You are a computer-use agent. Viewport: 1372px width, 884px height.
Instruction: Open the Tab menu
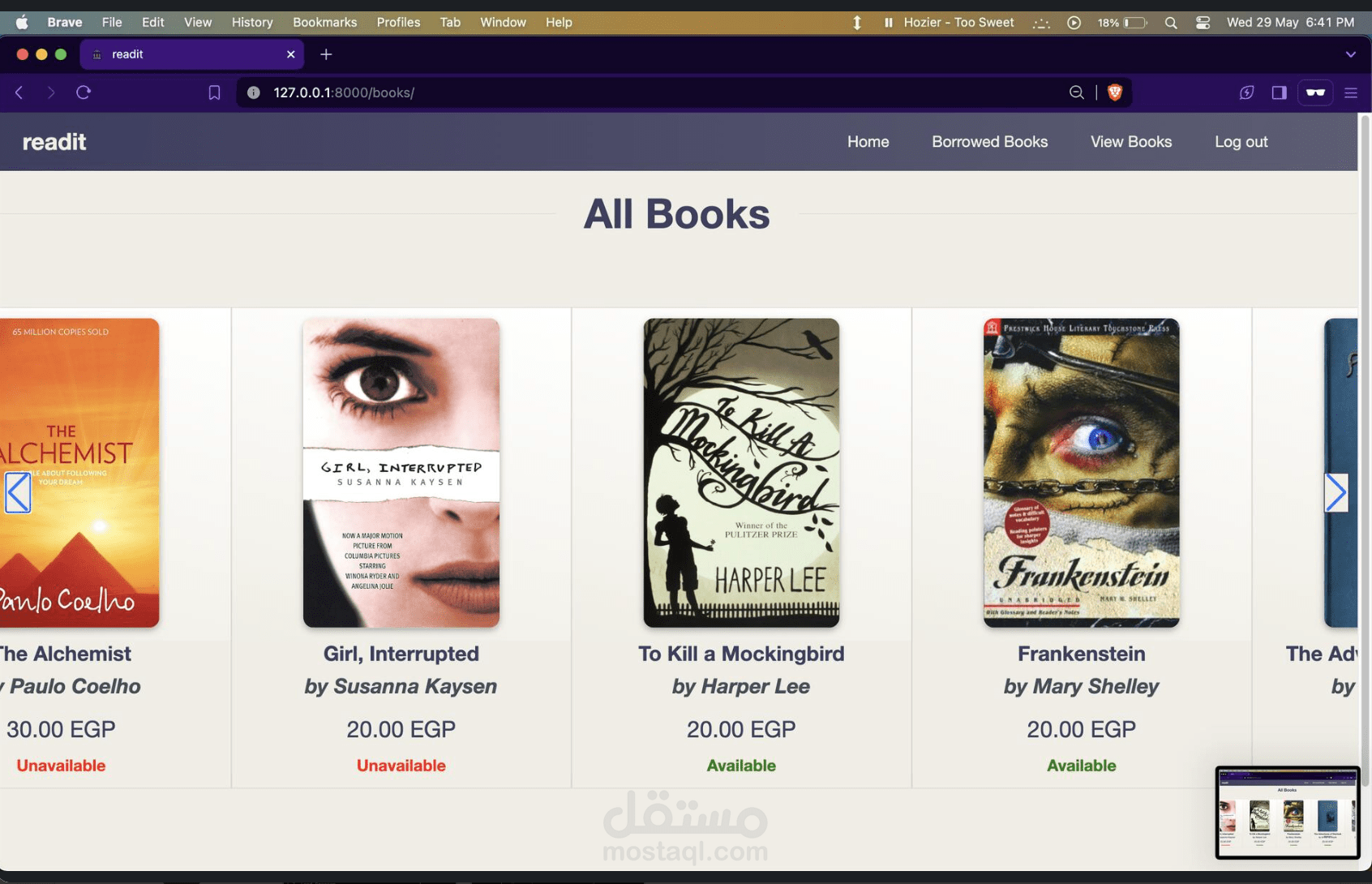[450, 23]
